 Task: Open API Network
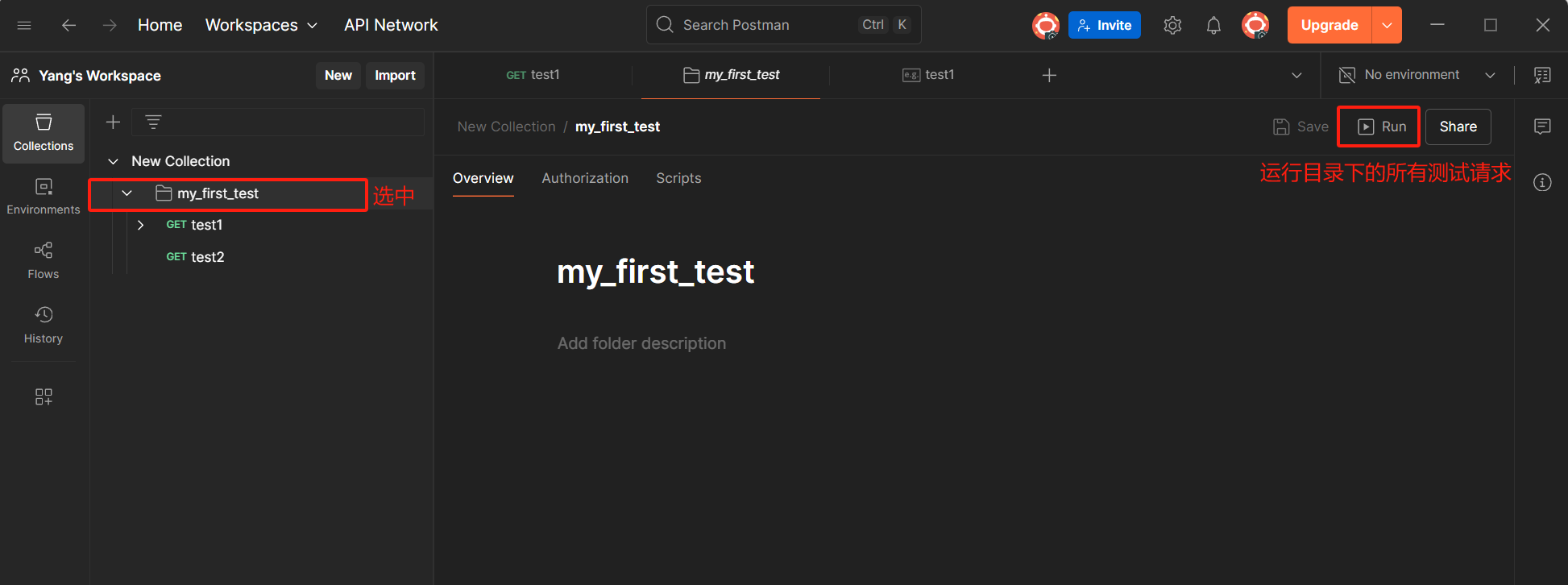coord(391,25)
